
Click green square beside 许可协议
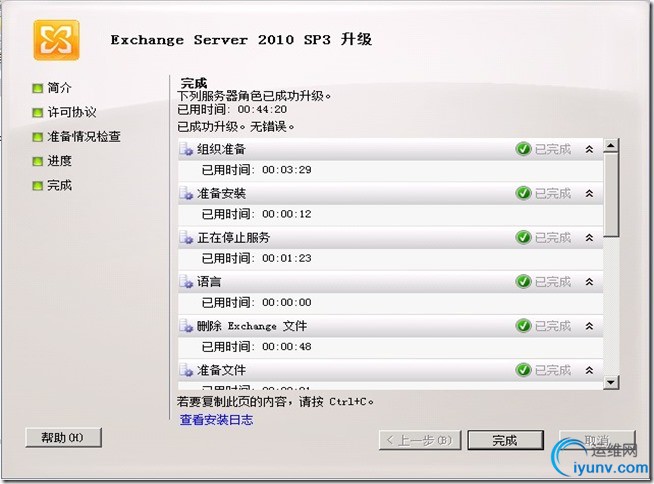38,113
